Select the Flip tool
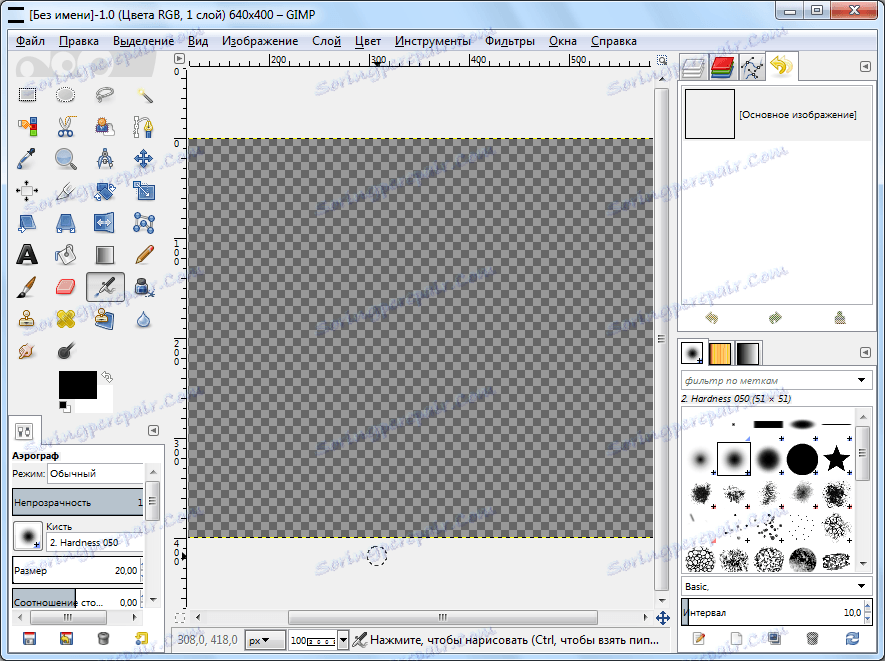Viewport: 885px width, 661px height. [105, 223]
